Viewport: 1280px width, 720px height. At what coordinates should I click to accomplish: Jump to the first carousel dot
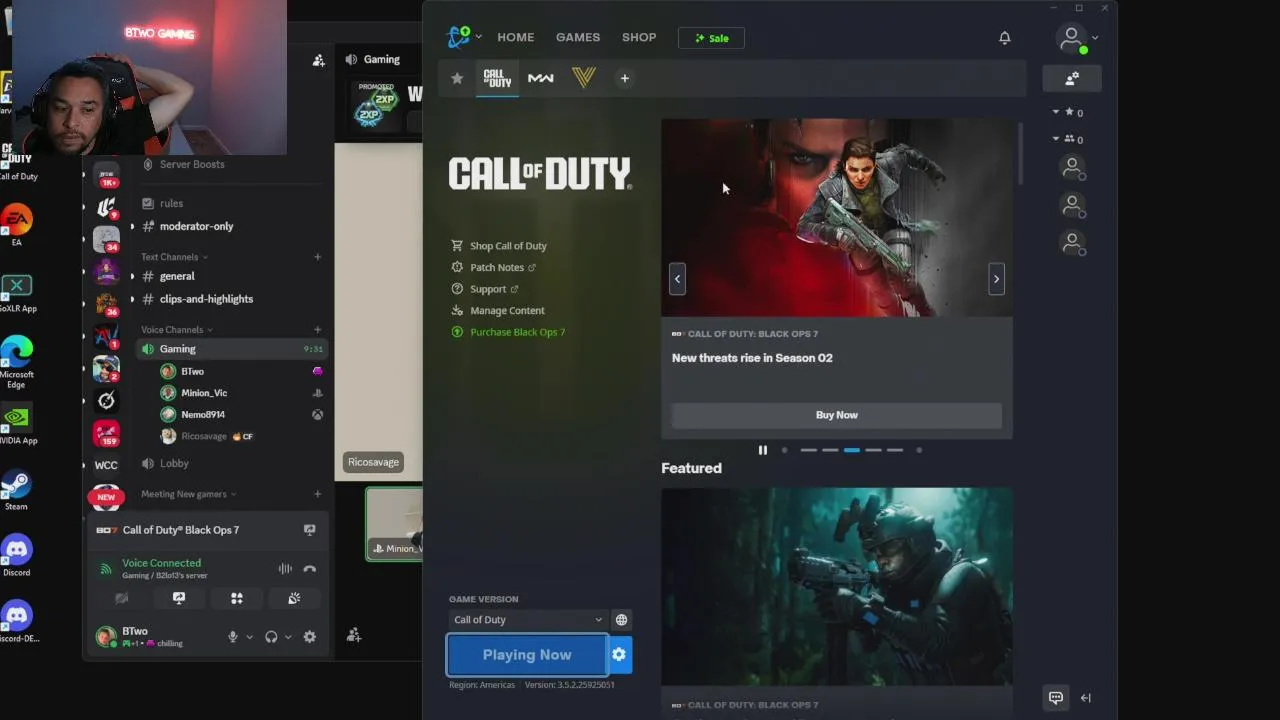(x=784, y=450)
